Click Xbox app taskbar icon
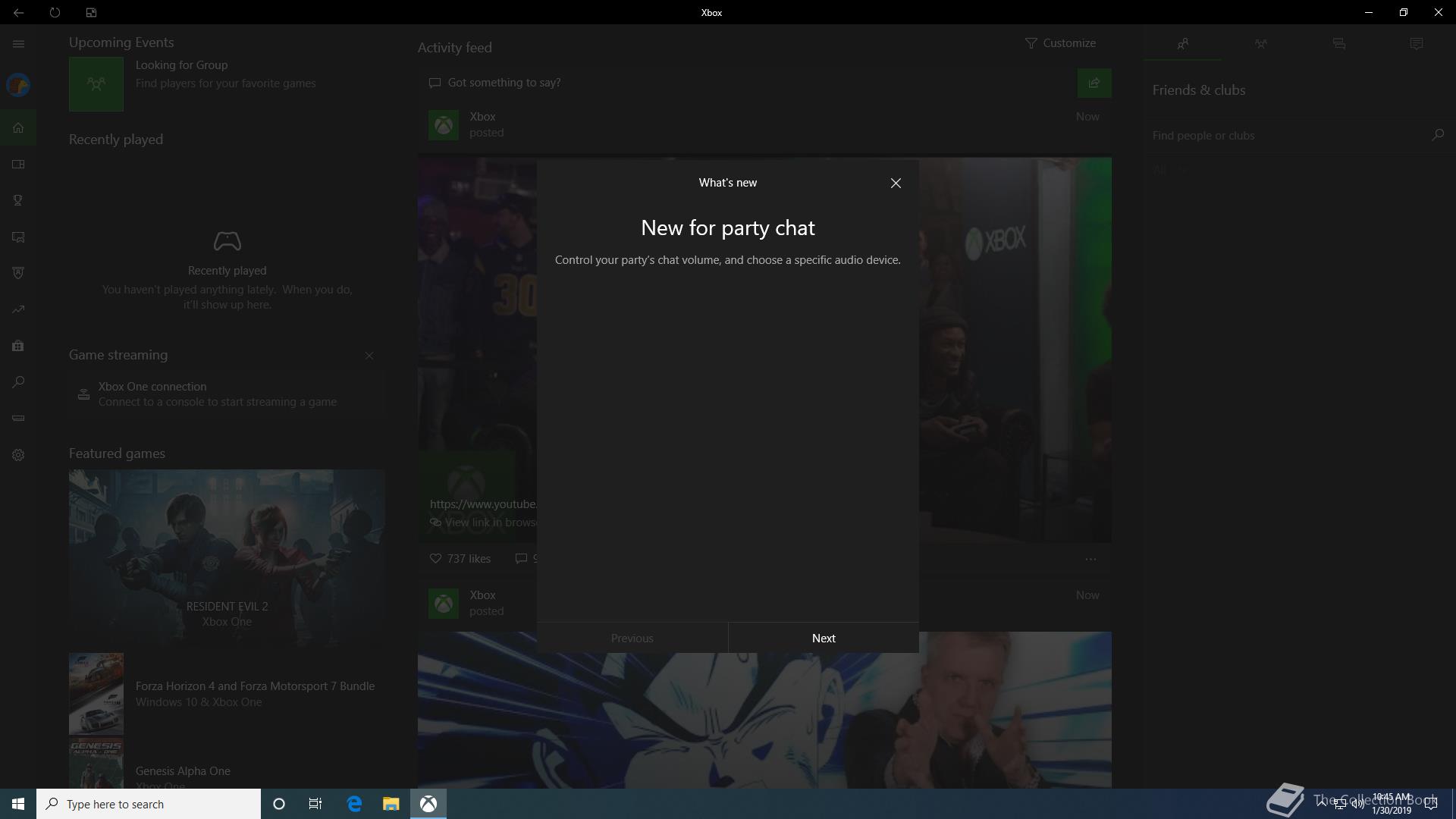1456x819 pixels. pyautogui.click(x=428, y=804)
